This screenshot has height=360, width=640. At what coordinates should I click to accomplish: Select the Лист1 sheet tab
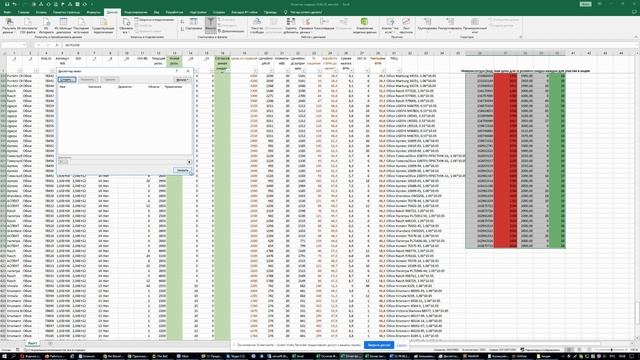click(33, 344)
